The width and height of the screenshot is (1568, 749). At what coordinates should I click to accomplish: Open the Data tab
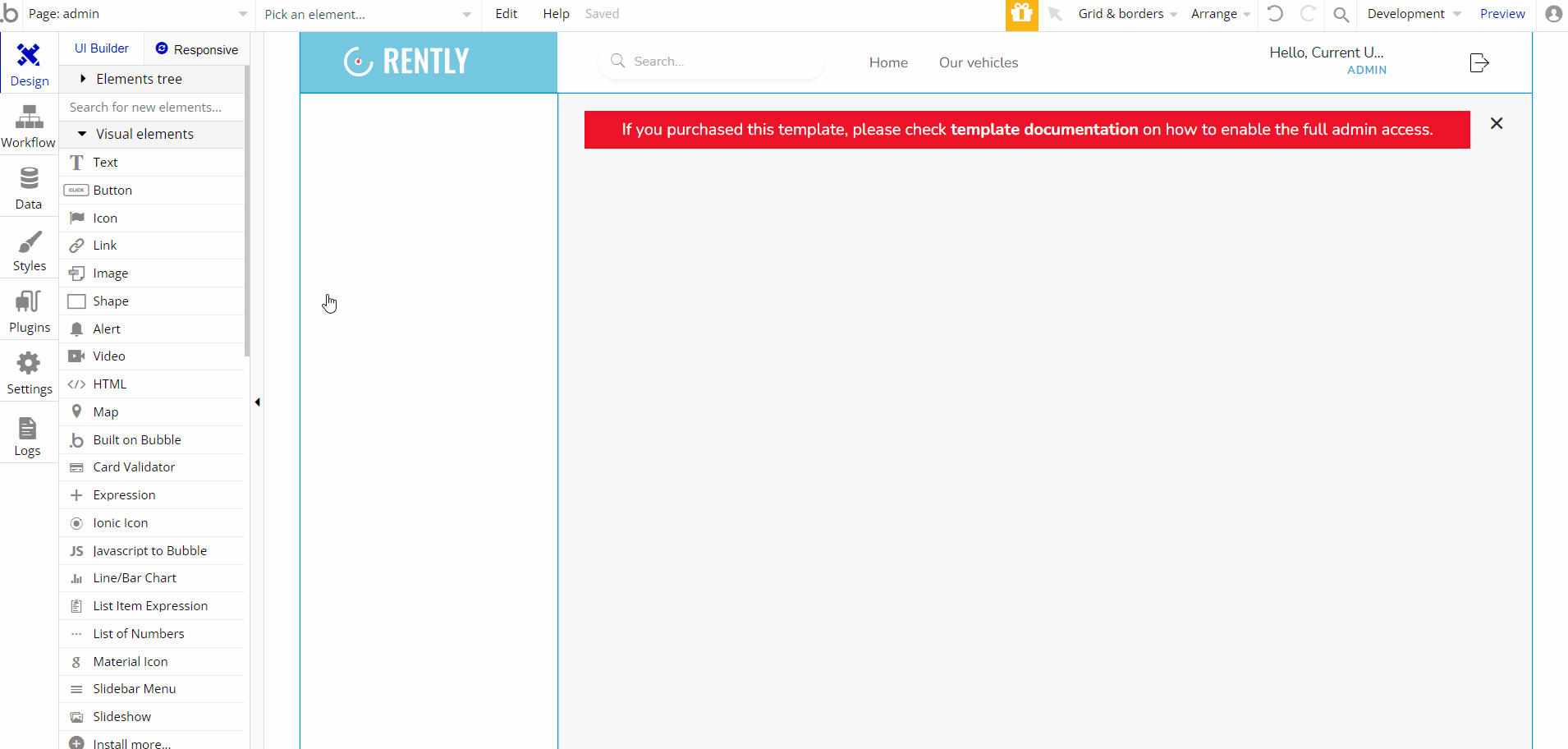pyautogui.click(x=29, y=187)
